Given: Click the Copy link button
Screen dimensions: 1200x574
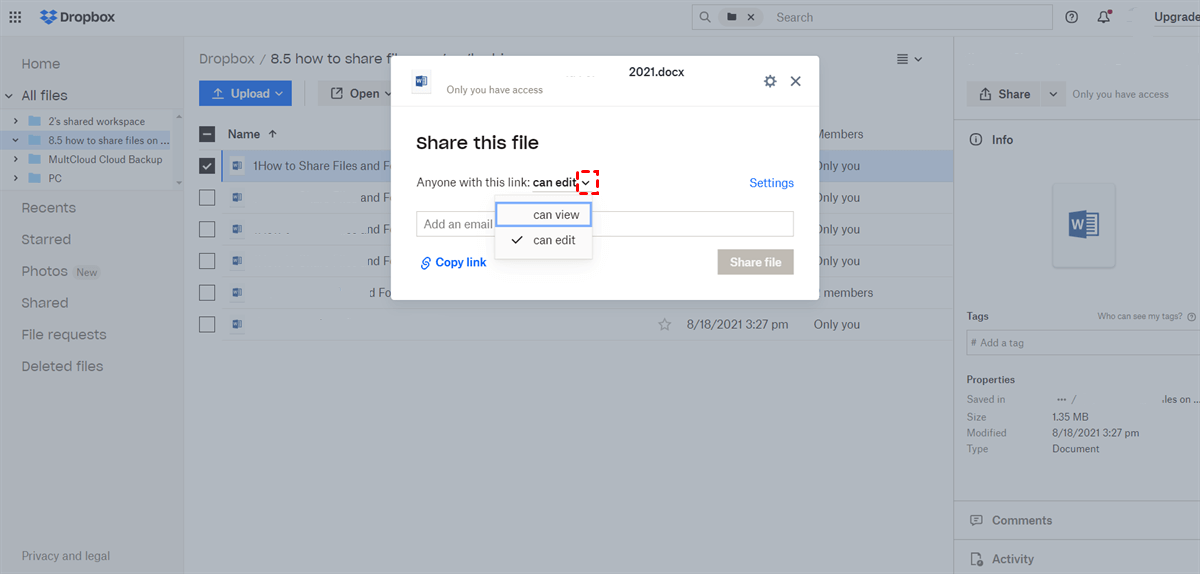Looking at the screenshot, I should click(x=453, y=262).
